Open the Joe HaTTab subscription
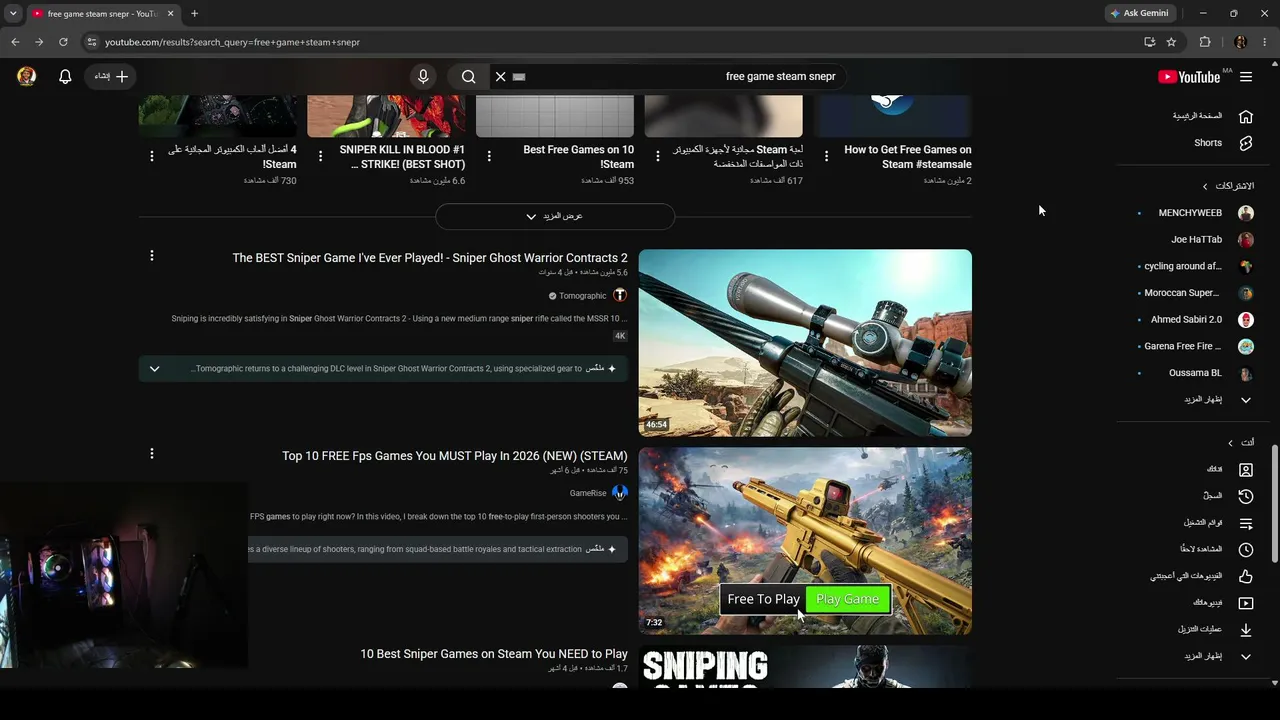The image size is (1280, 720). click(x=1196, y=240)
